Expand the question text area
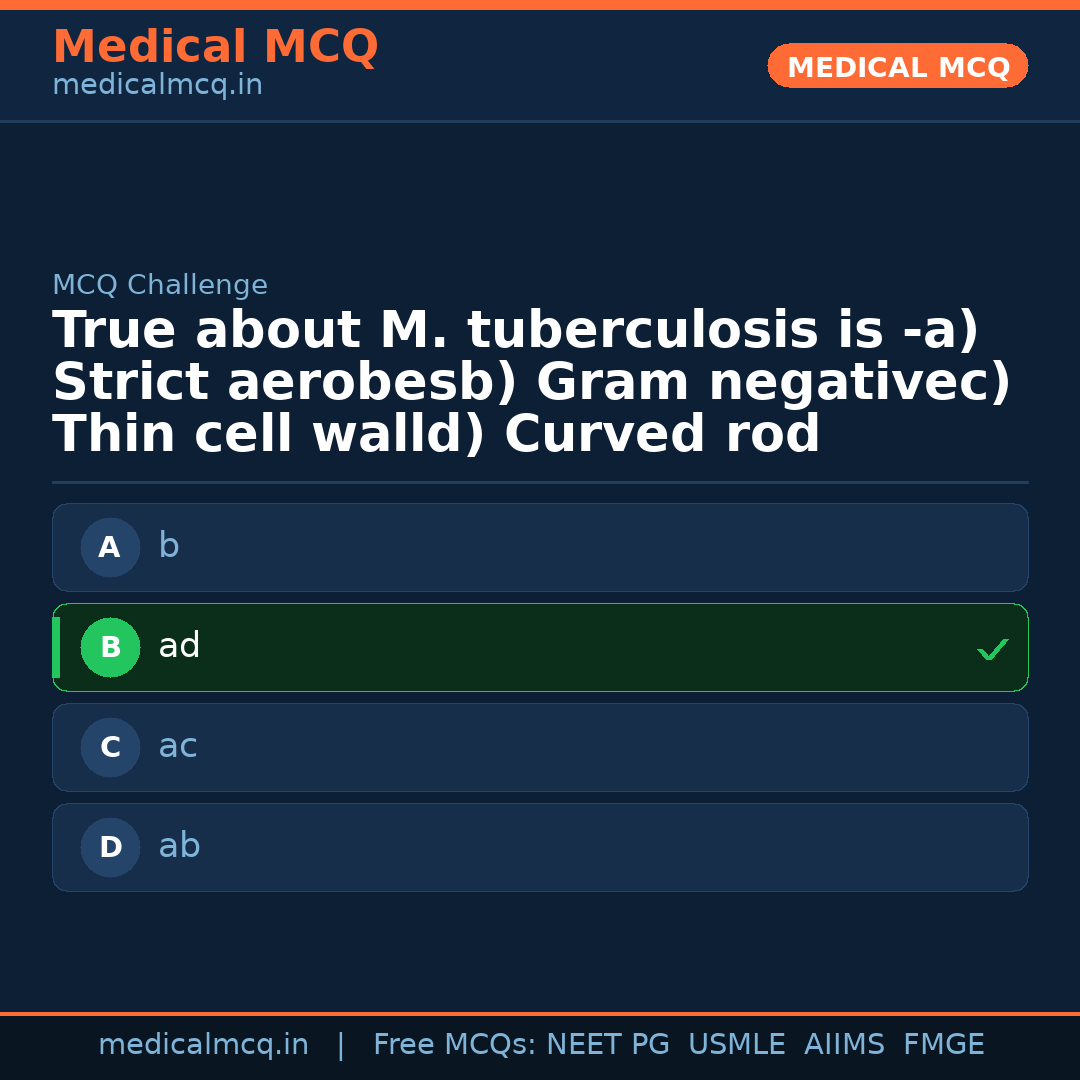This screenshot has height=1080, width=1080. [x=530, y=380]
